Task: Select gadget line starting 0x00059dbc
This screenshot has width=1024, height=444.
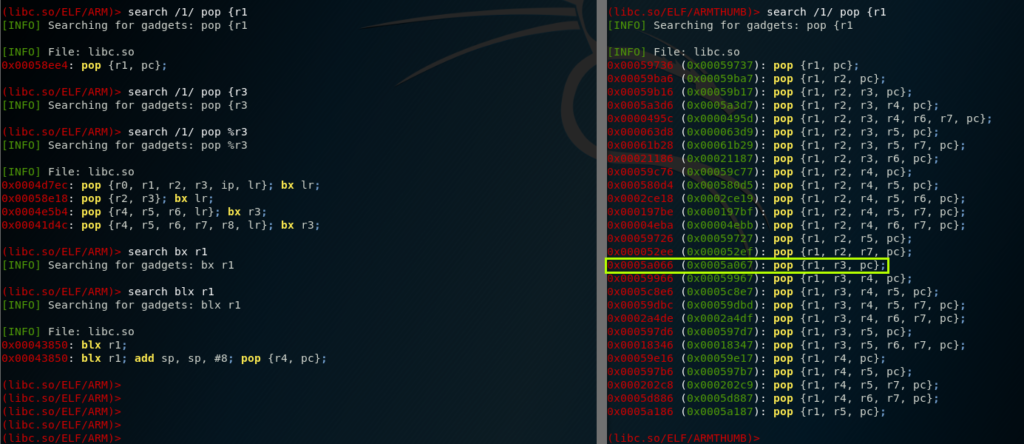Action: click(786, 305)
